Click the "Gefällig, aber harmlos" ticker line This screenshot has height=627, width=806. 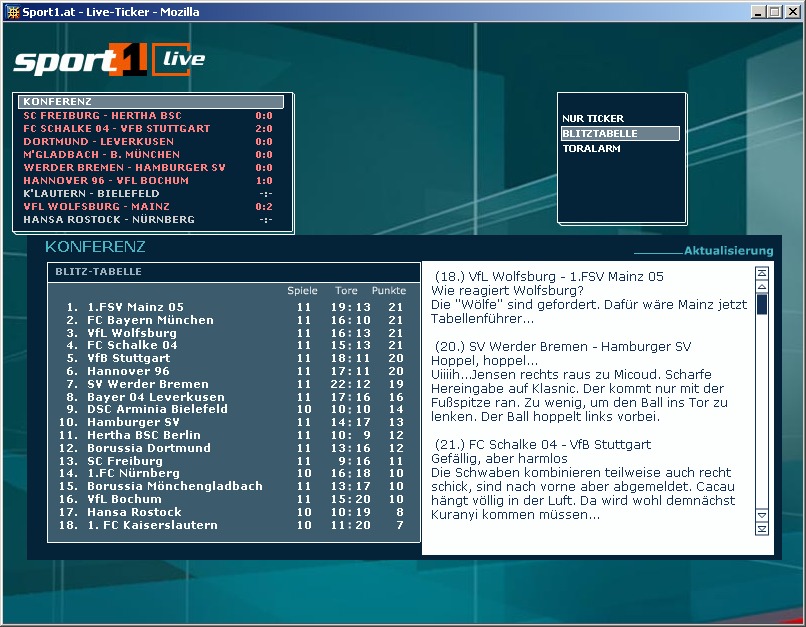click(499, 458)
